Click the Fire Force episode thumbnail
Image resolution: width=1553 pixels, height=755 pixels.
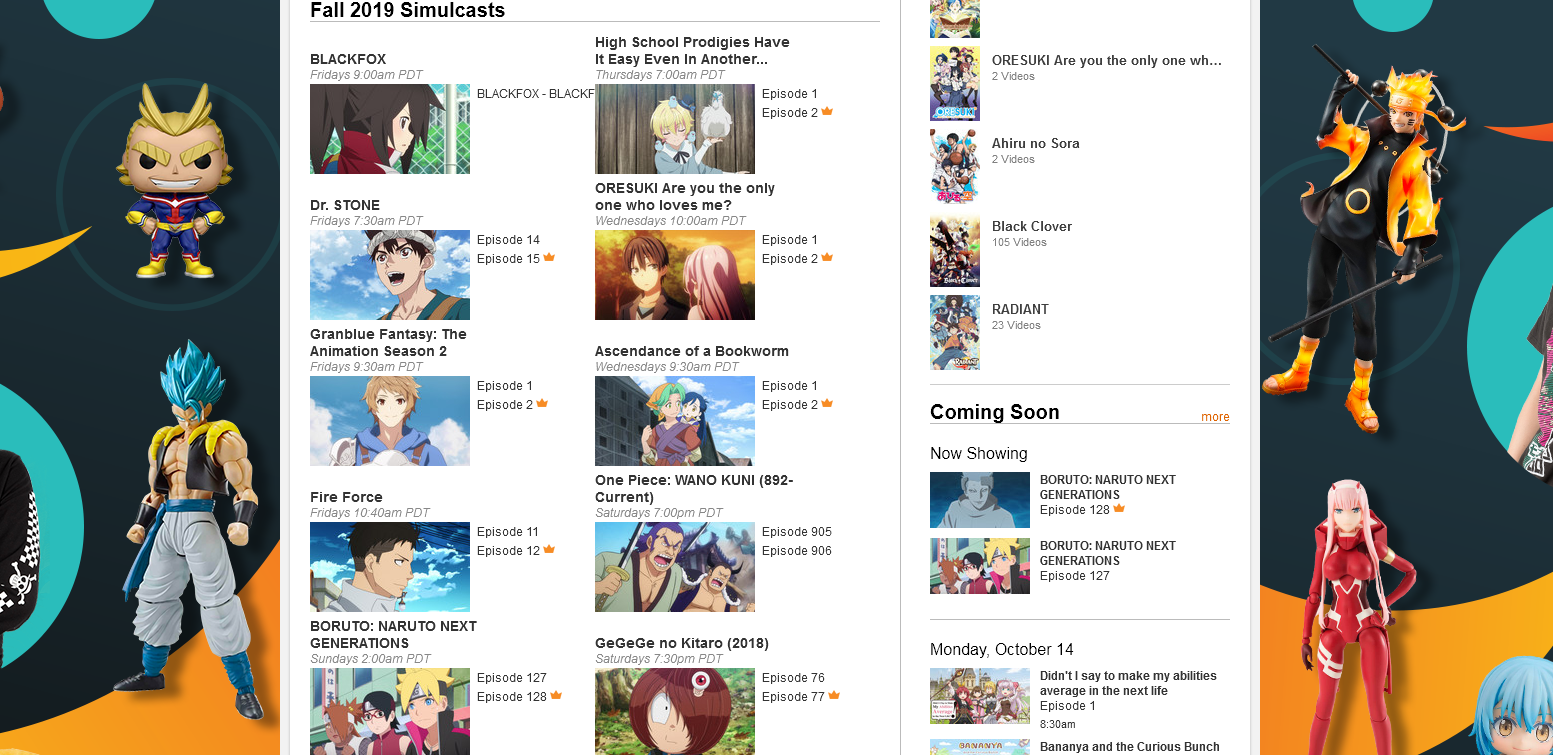(x=390, y=567)
